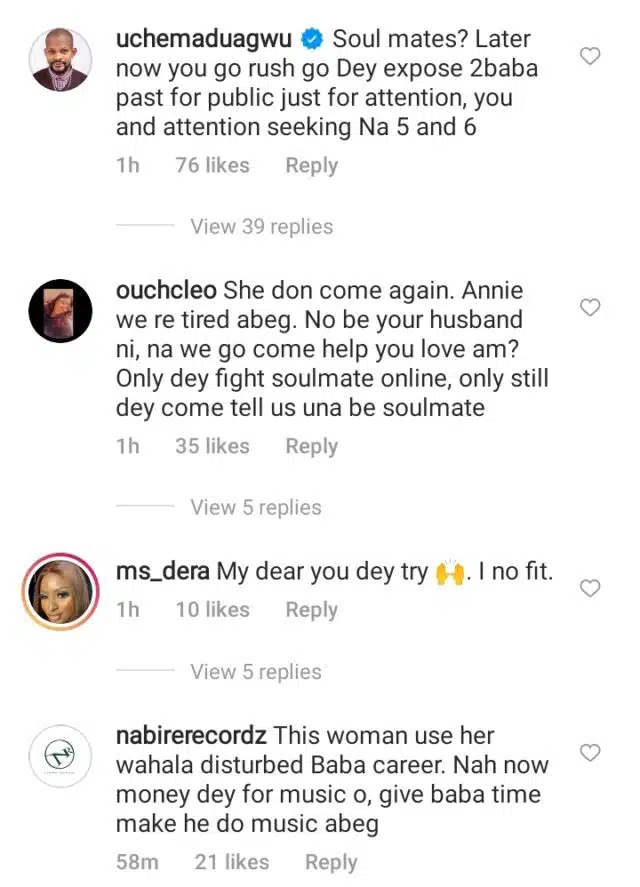
Task: Heart the nabirerecordz comment
Action: coord(591,752)
